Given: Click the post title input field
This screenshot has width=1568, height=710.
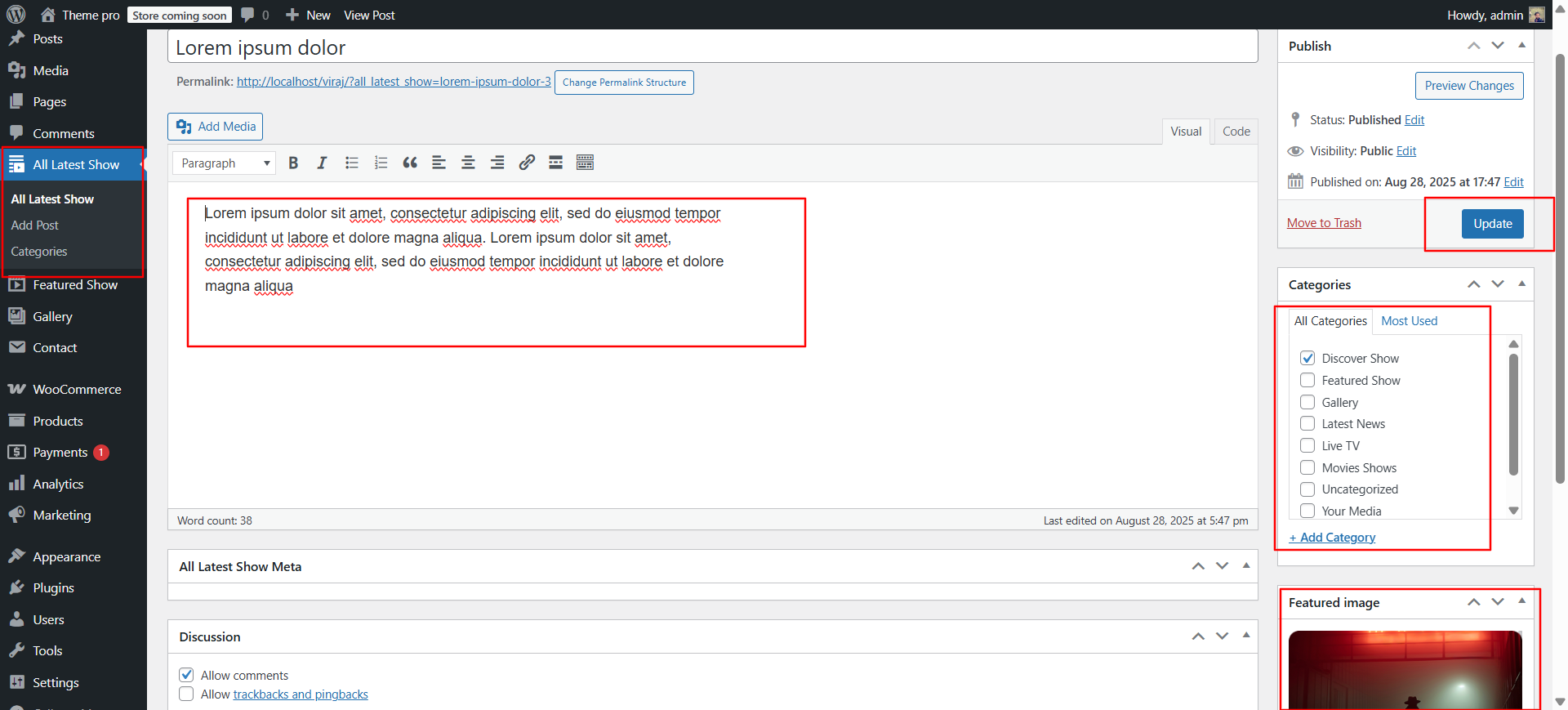Looking at the screenshot, I should [711, 47].
